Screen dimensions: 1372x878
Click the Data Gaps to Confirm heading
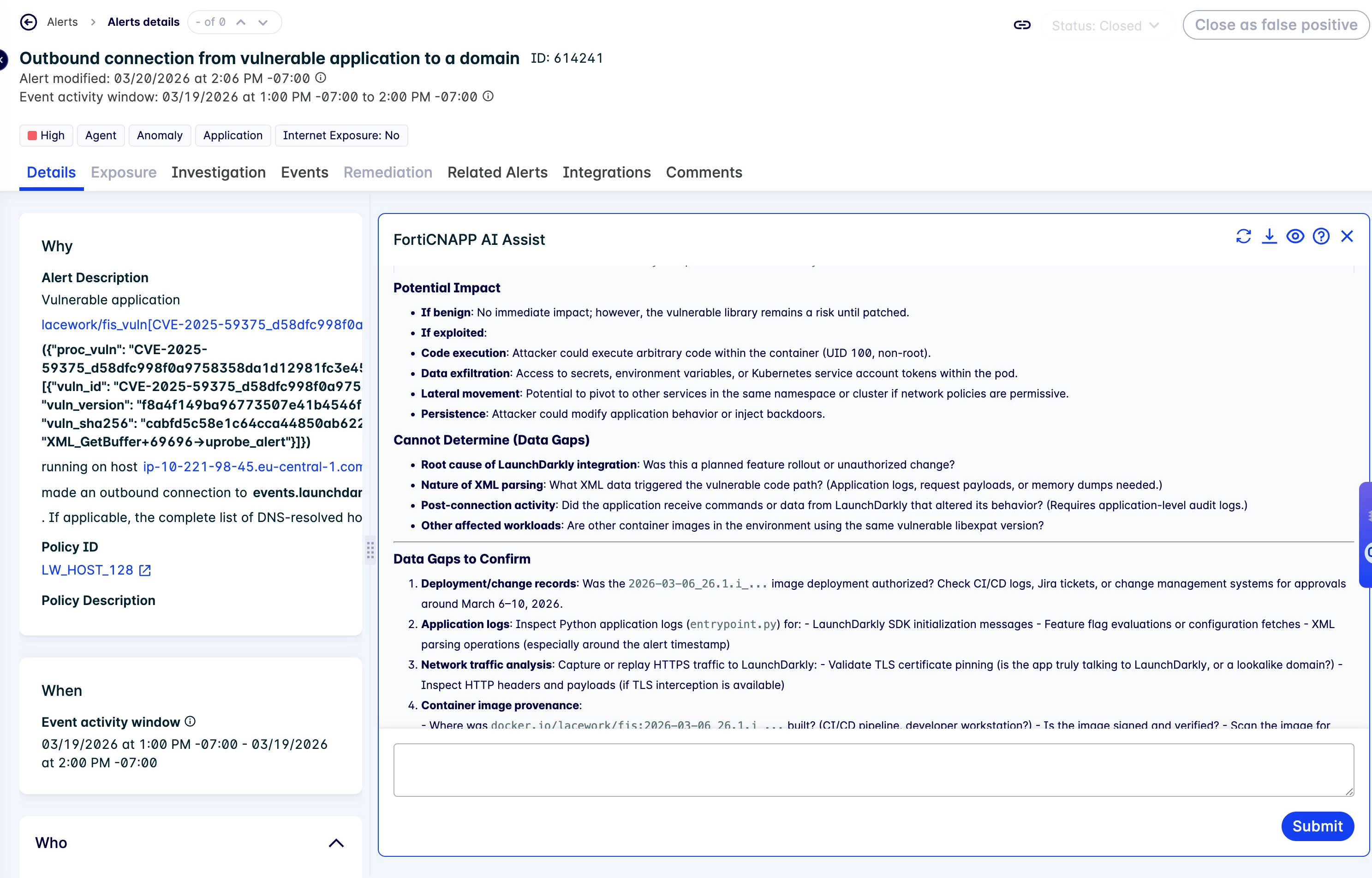point(462,559)
